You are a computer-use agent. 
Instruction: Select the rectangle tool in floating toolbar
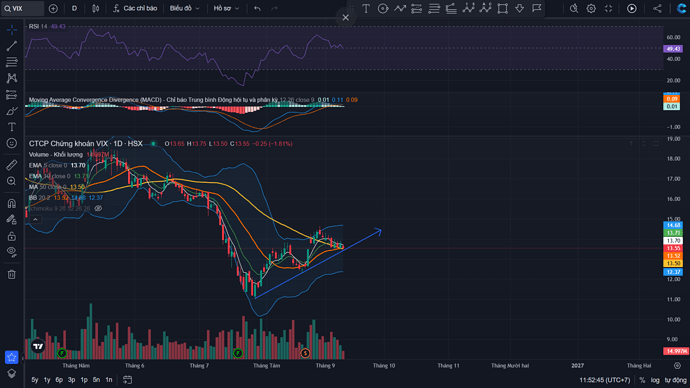pos(503,8)
